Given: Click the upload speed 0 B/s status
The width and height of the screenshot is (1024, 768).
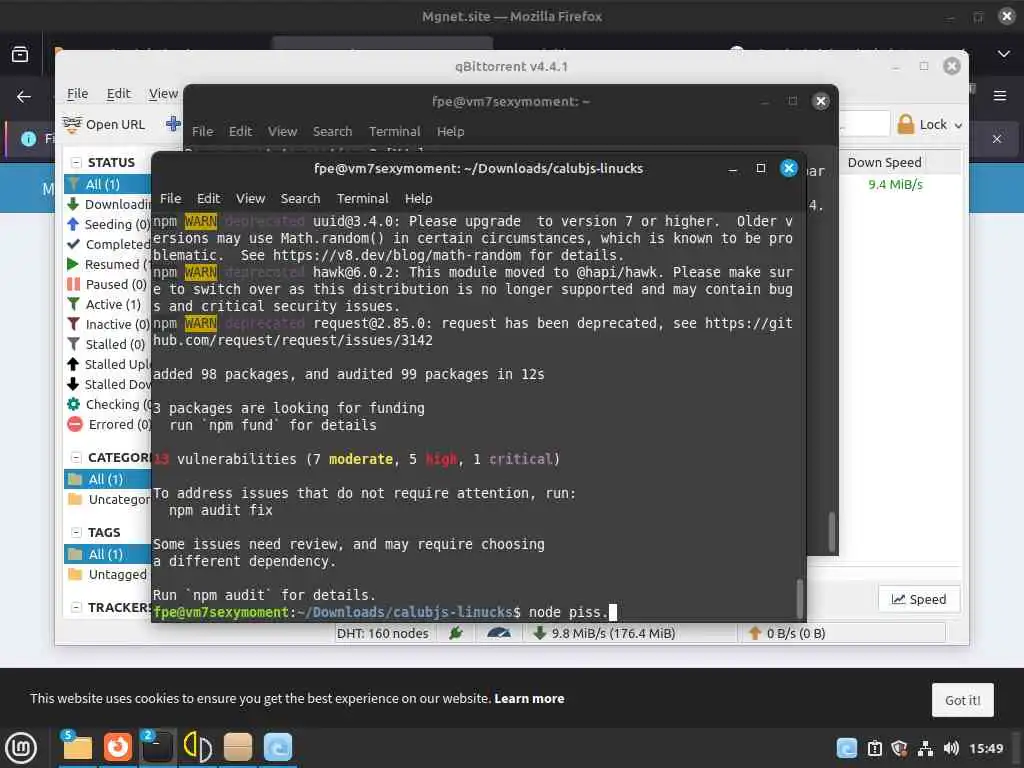Looking at the screenshot, I should [788, 633].
